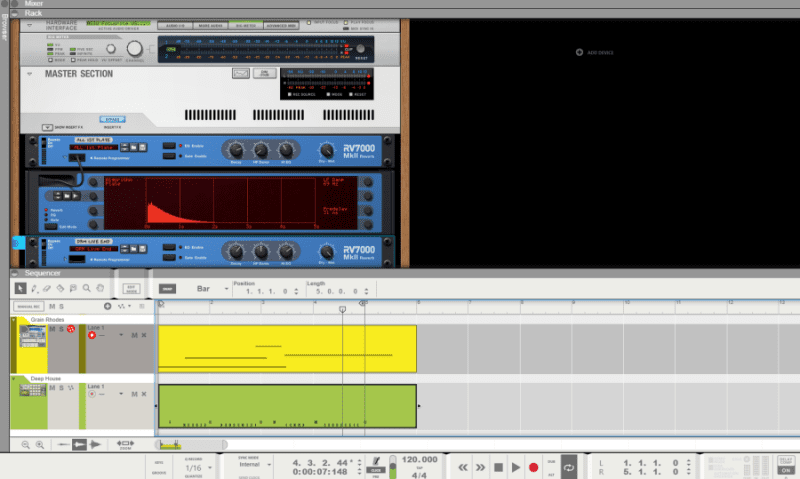Click the 120.000 tempo field
The image size is (800, 479).
419,460
